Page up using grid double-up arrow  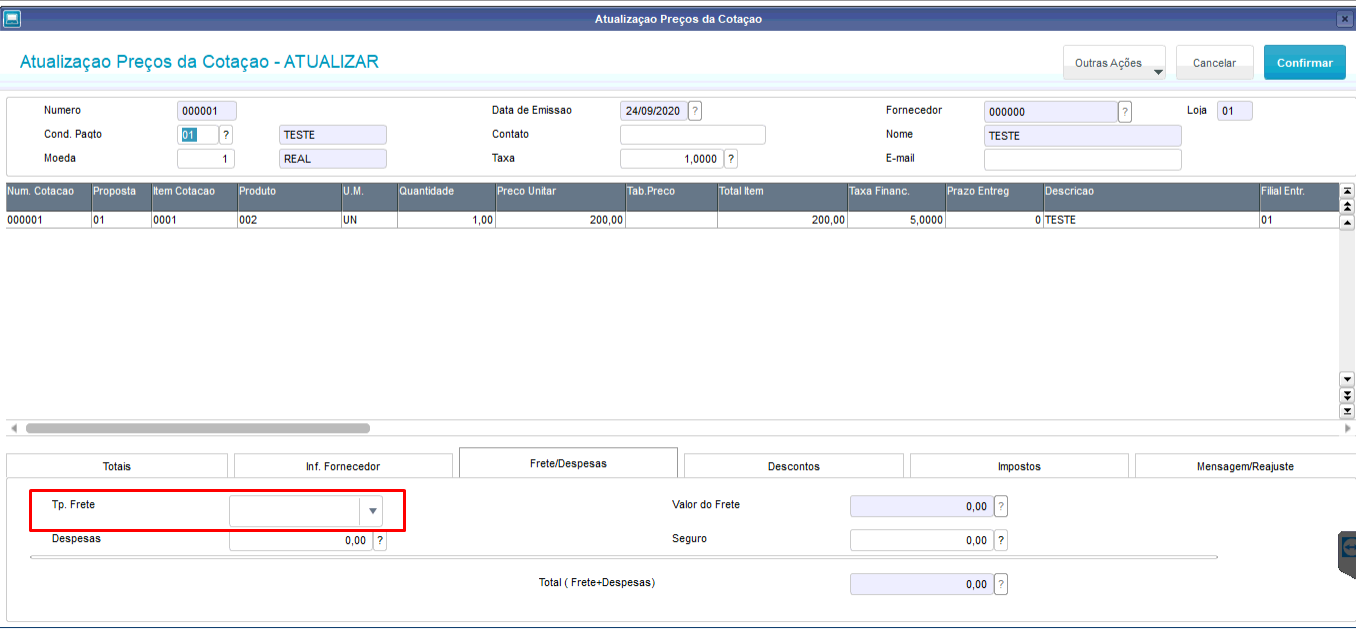1347,206
